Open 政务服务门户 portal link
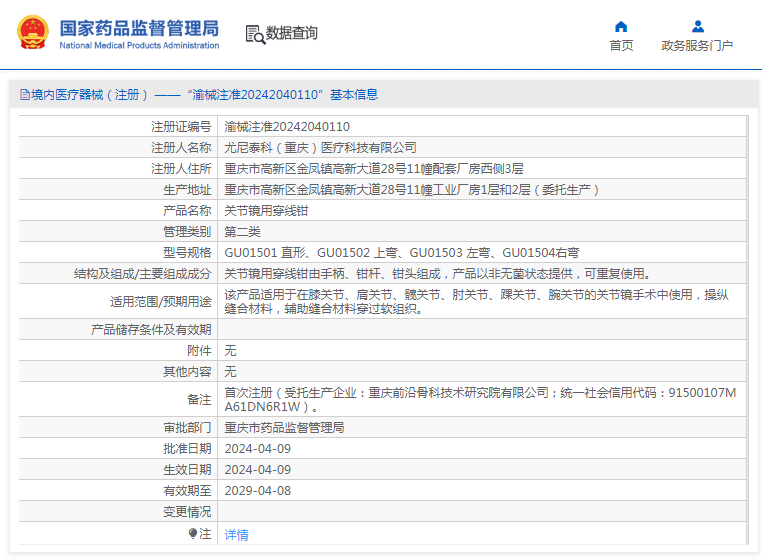 [697, 46]
